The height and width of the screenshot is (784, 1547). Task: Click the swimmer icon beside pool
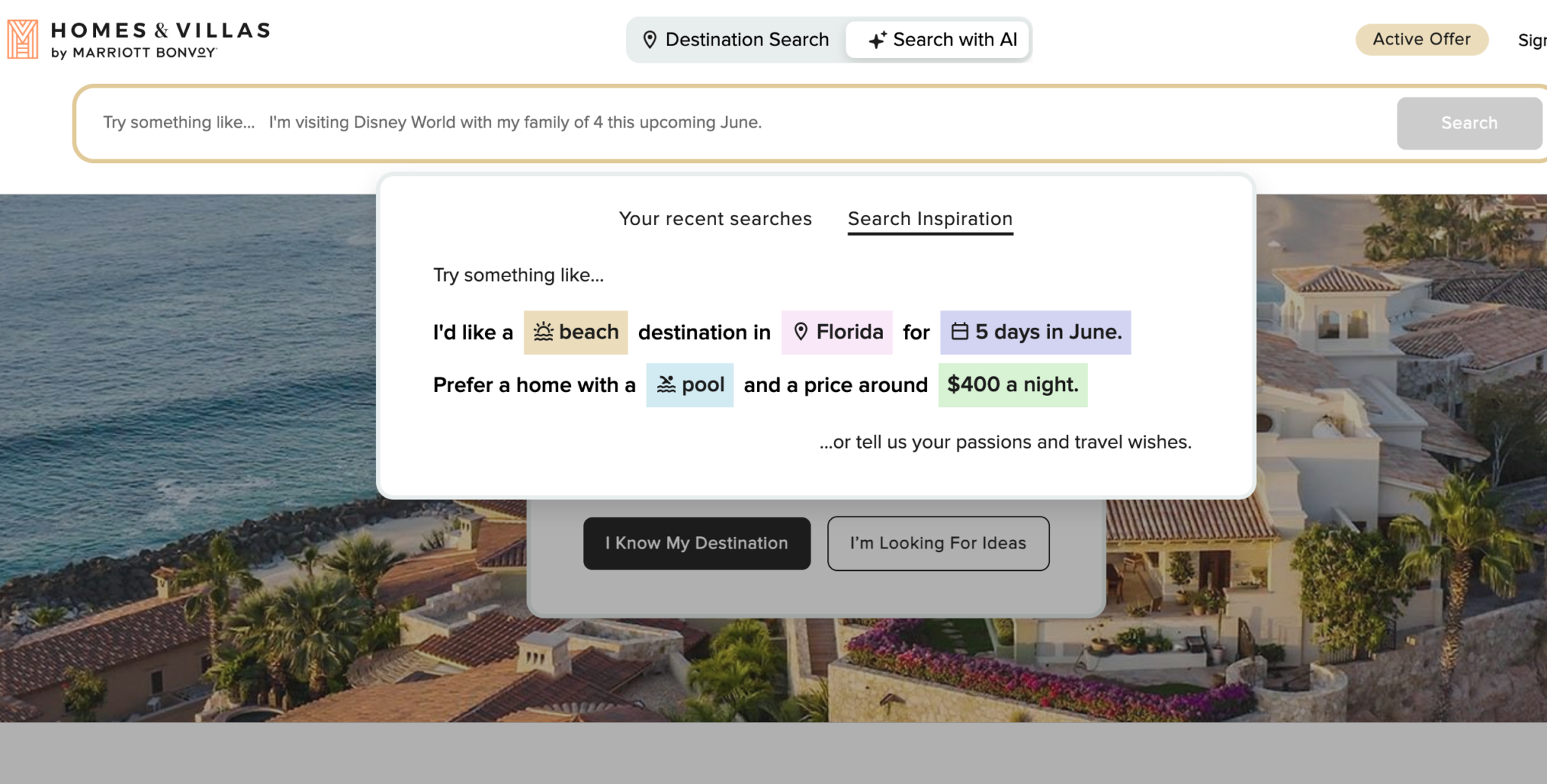pyautogui.click(x=665, y=384)
